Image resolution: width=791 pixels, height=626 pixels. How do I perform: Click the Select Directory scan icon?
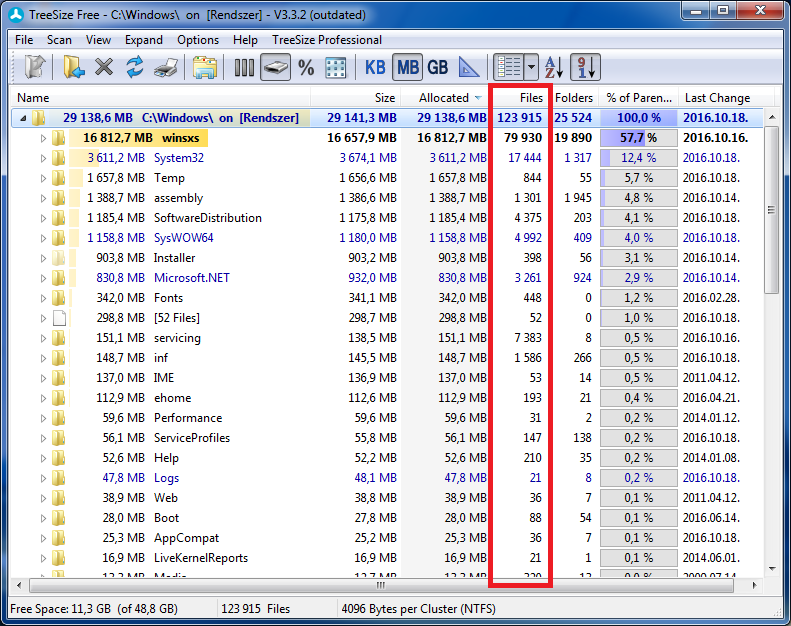pos(34,67)
